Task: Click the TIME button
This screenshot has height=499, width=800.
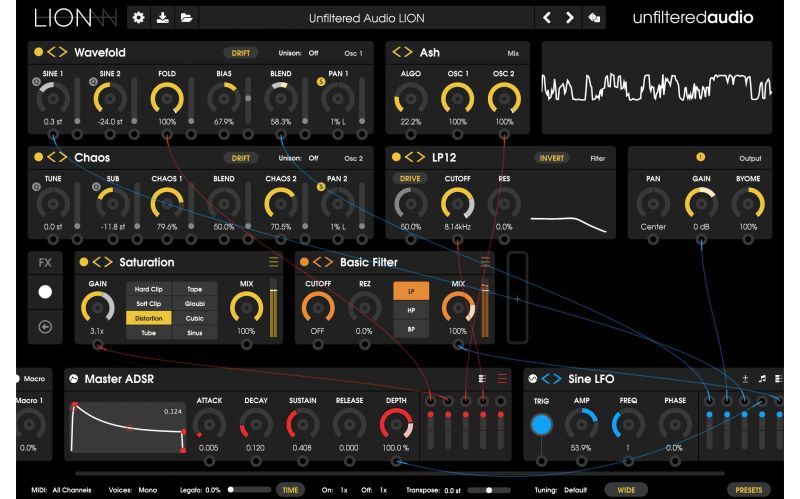Action: tap(290, 490)
